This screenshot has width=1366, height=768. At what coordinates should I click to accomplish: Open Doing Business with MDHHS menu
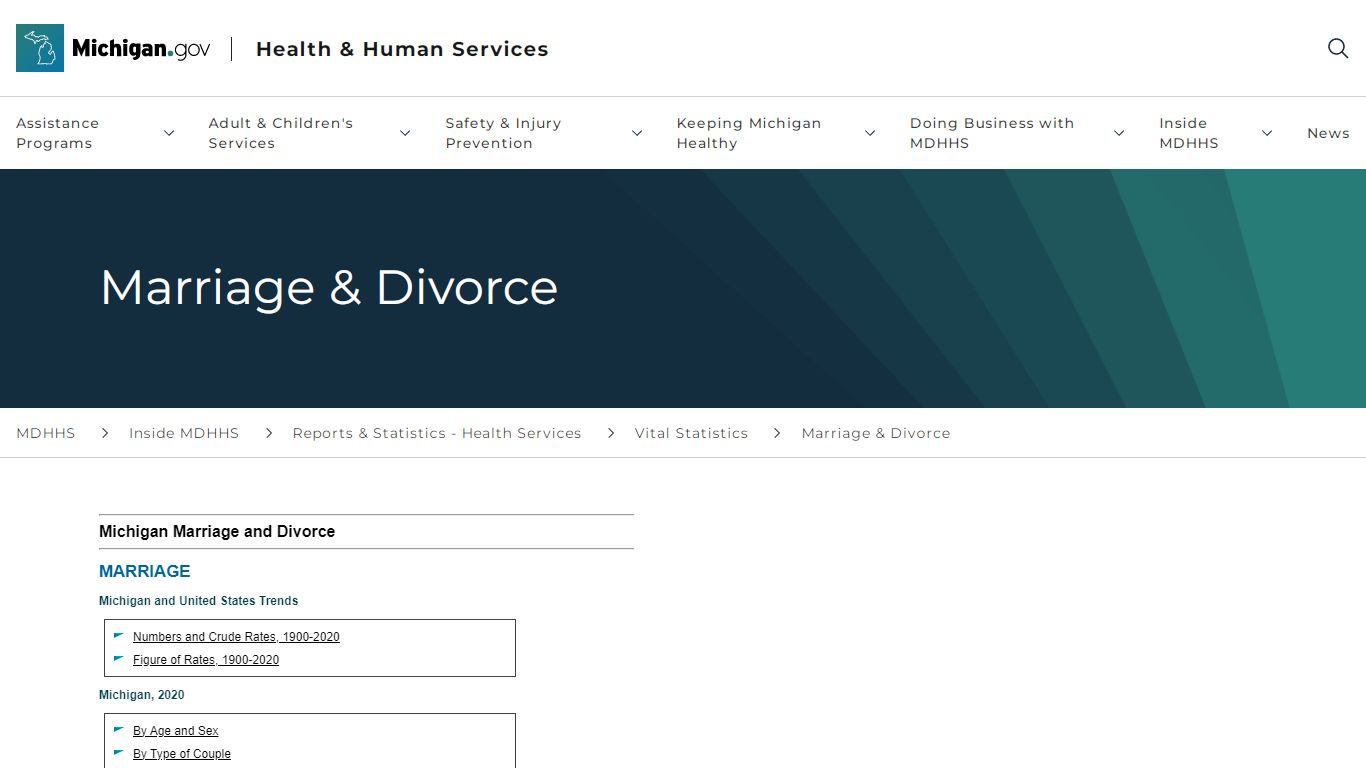992,133
